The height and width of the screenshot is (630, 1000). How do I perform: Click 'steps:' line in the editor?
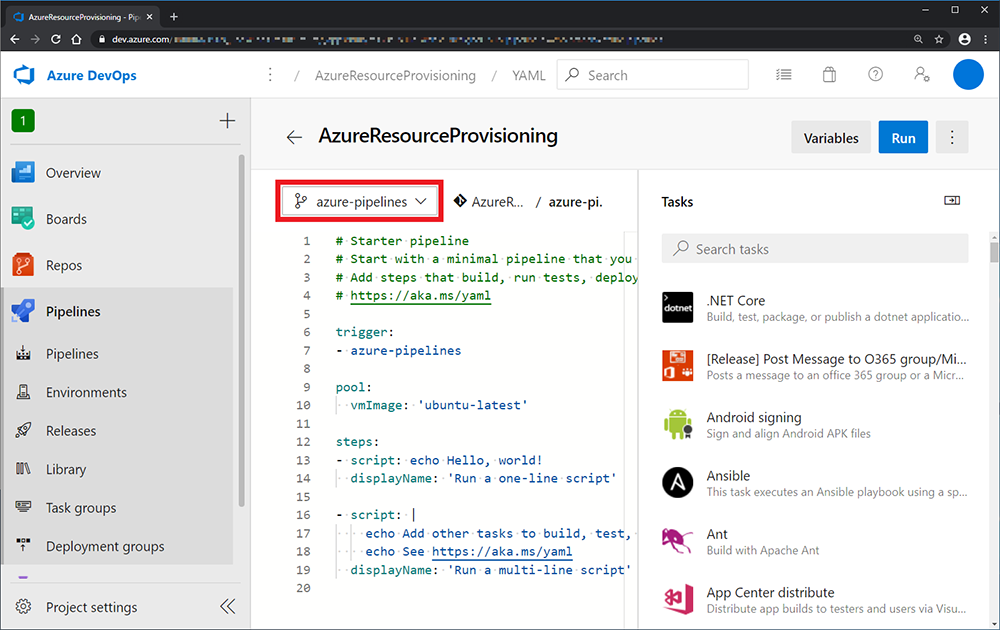(x=357, y=442)
